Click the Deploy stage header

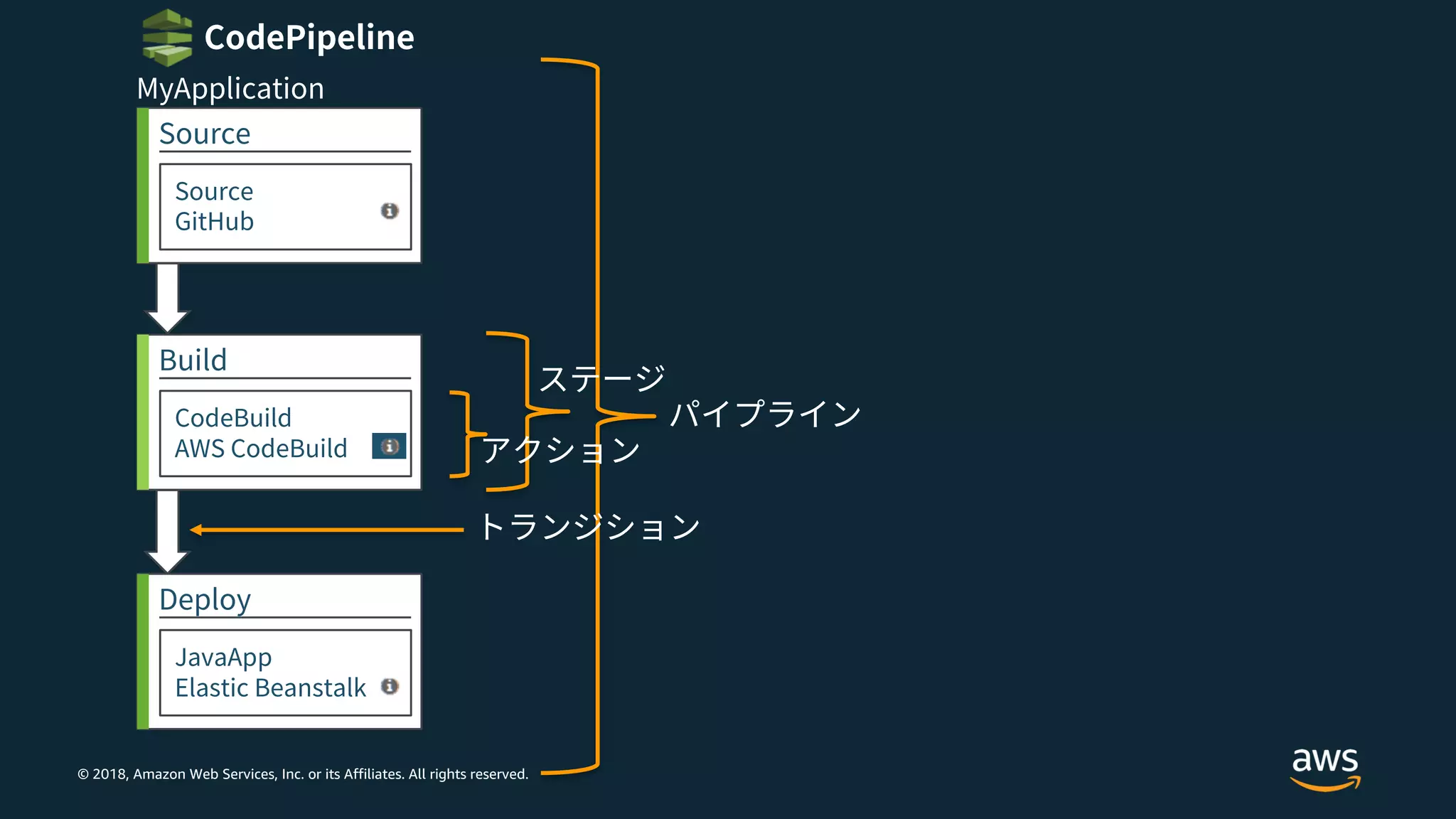(x=205, y=600)
